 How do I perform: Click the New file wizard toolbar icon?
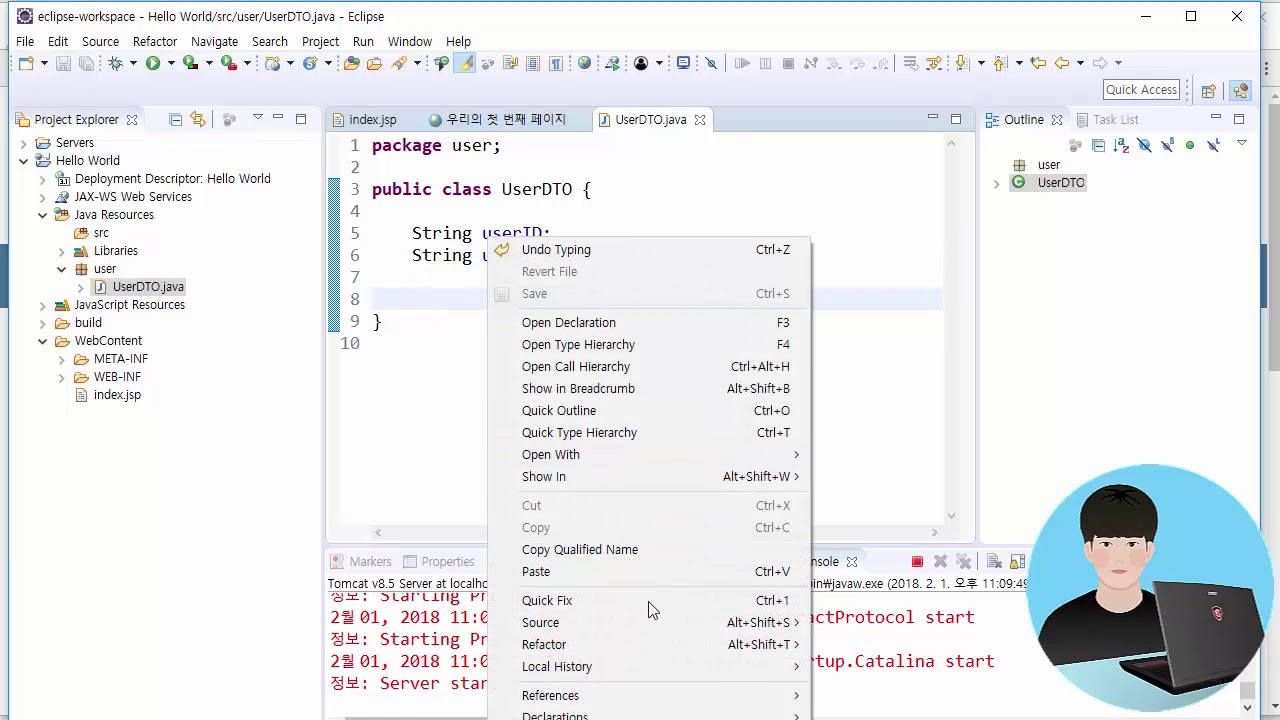[26, 63]
